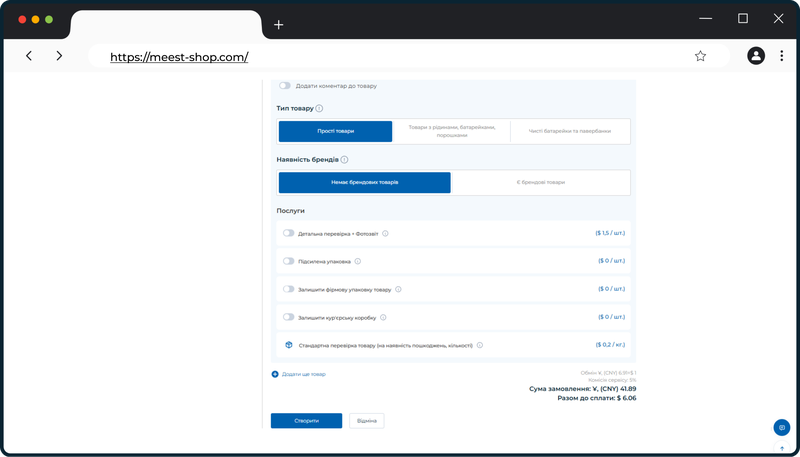Go back with the browser back arrow
The width and height of the screenshot is (800, 457).
tap(29, 56)
